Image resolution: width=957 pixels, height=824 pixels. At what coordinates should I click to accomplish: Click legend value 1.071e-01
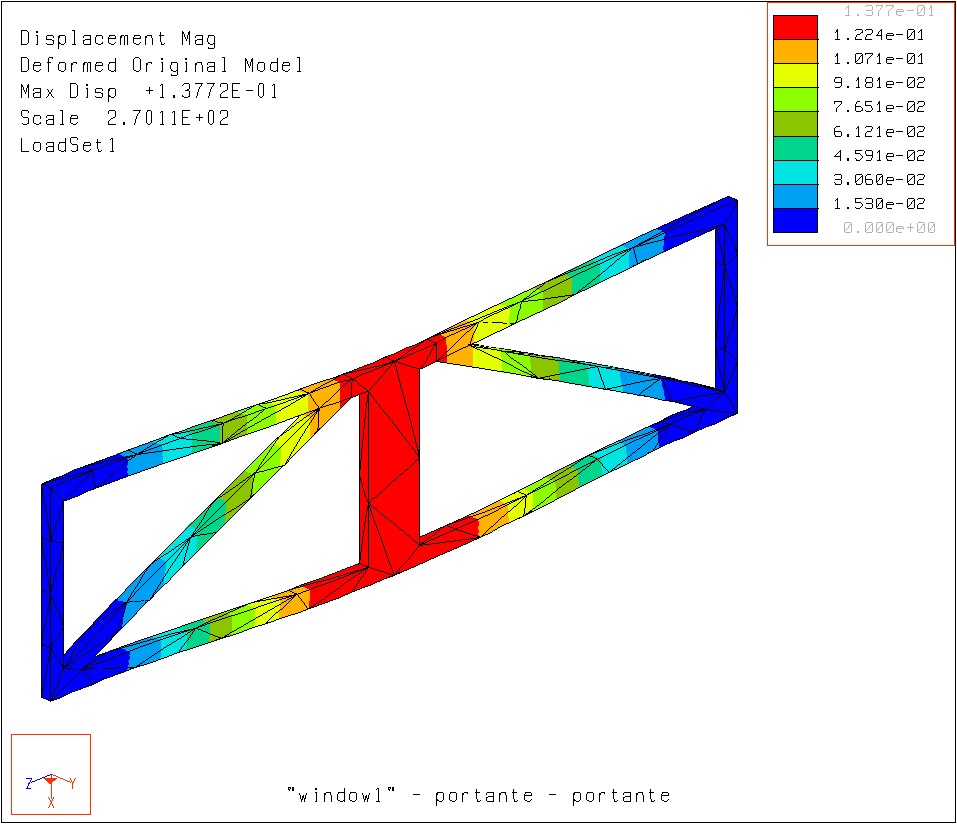[x=879, y=59]
